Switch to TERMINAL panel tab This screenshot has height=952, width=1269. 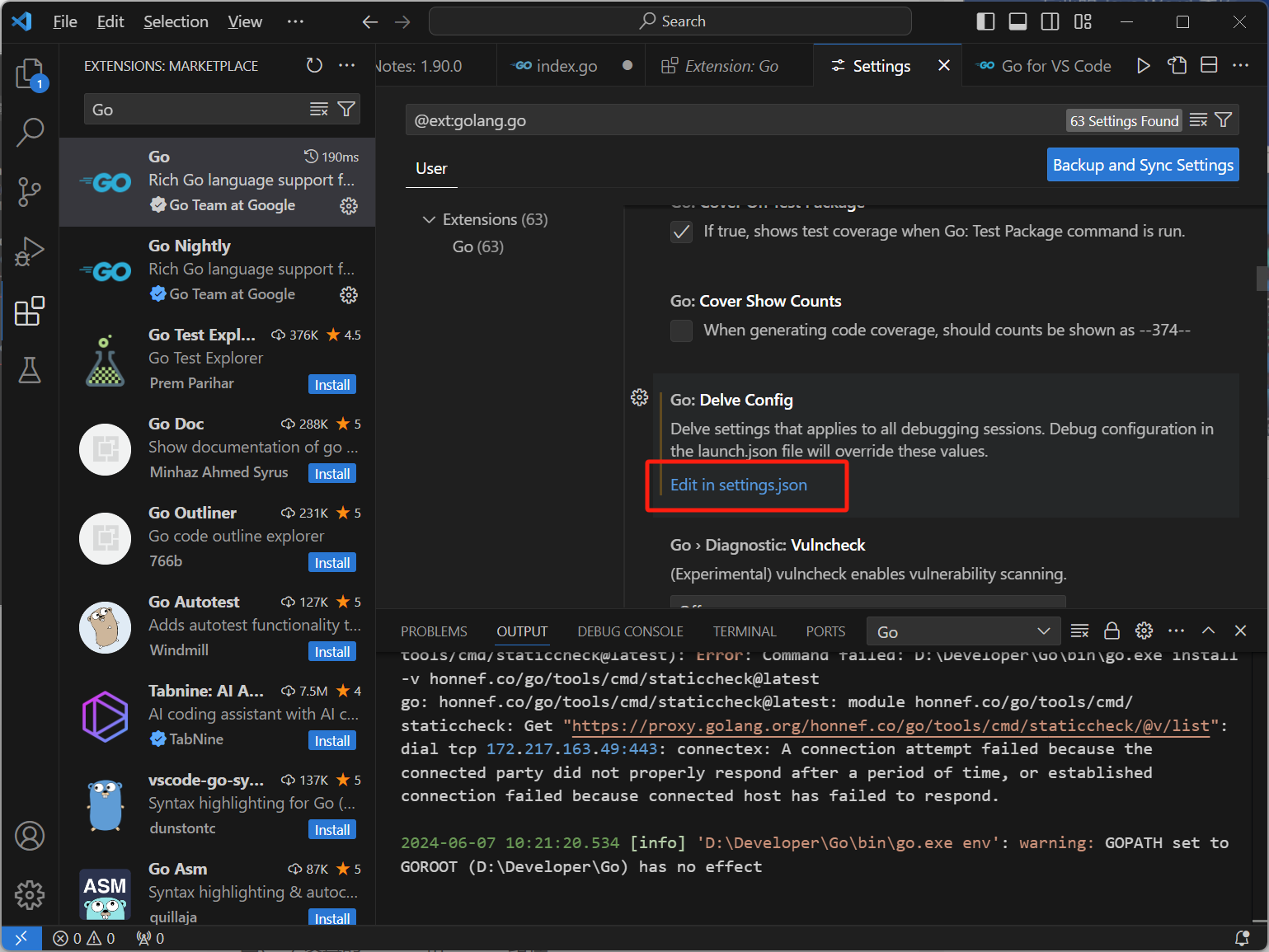pyautogui.click(x=745, y=631)
